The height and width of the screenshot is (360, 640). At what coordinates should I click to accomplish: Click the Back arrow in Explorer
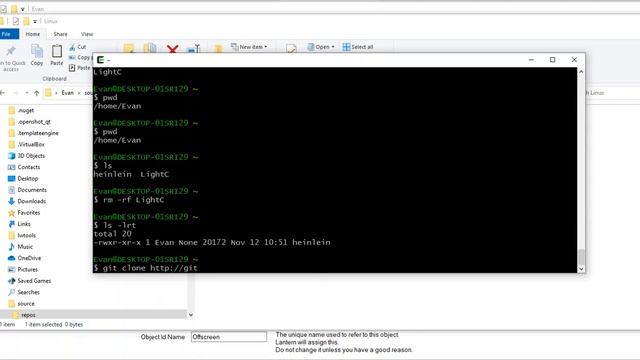coord(3,93)
